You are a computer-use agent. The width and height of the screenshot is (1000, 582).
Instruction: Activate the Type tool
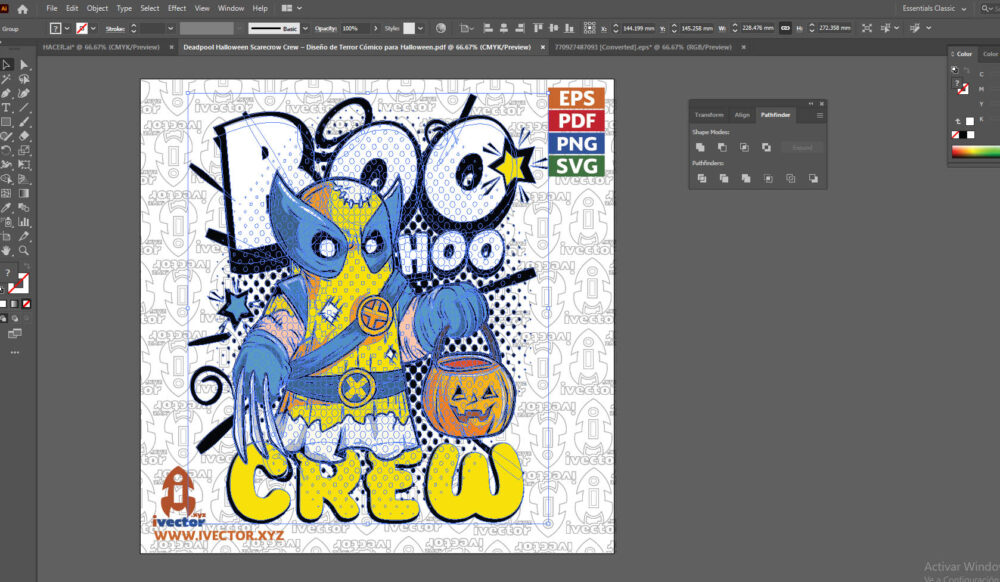[6, 108]
